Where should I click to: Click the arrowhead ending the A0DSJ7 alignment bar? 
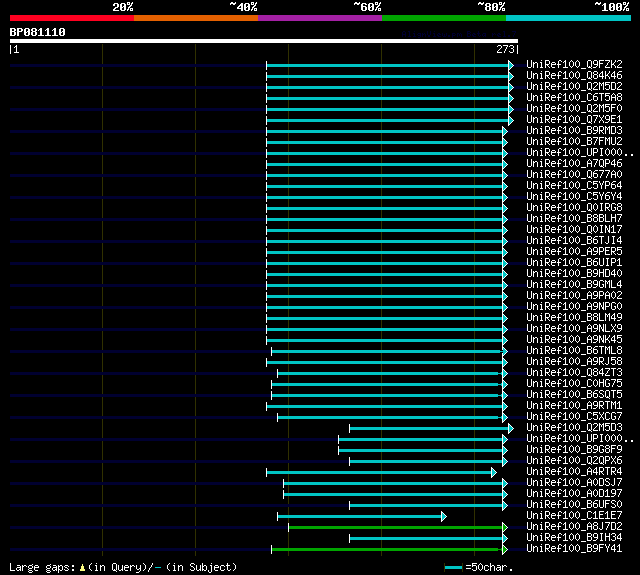505,484
